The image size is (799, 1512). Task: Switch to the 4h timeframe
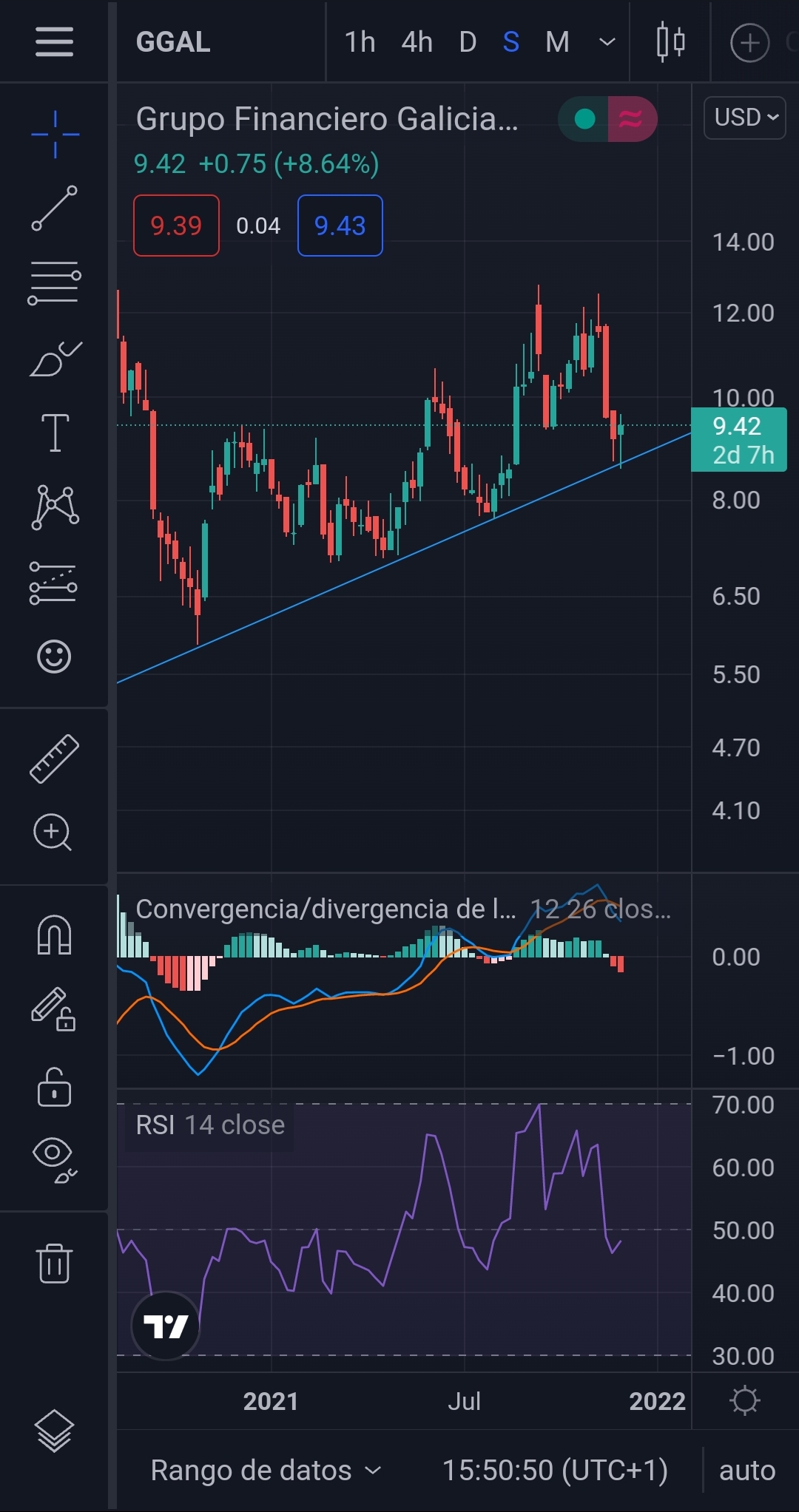click(417, 42)
